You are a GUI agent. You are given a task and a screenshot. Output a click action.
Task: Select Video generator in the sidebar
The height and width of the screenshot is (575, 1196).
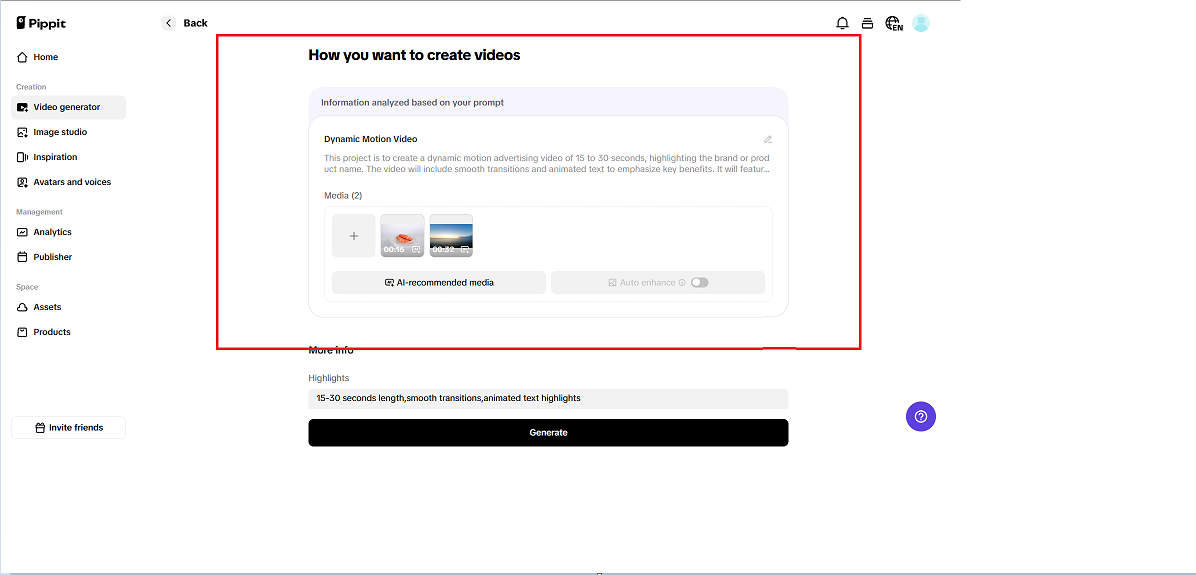(x=67, y=107)
